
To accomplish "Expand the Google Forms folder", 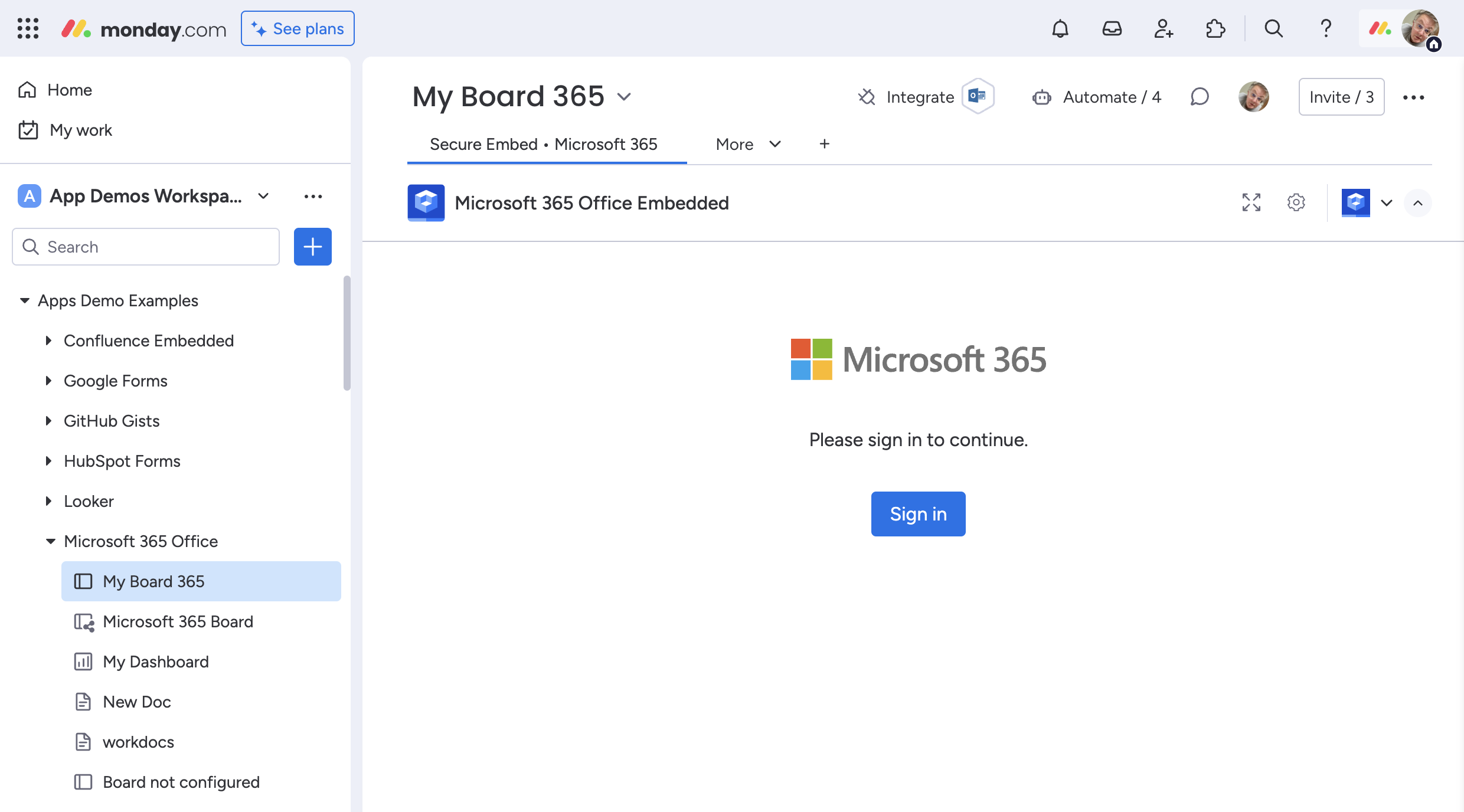I will click(x=48, y=381).
